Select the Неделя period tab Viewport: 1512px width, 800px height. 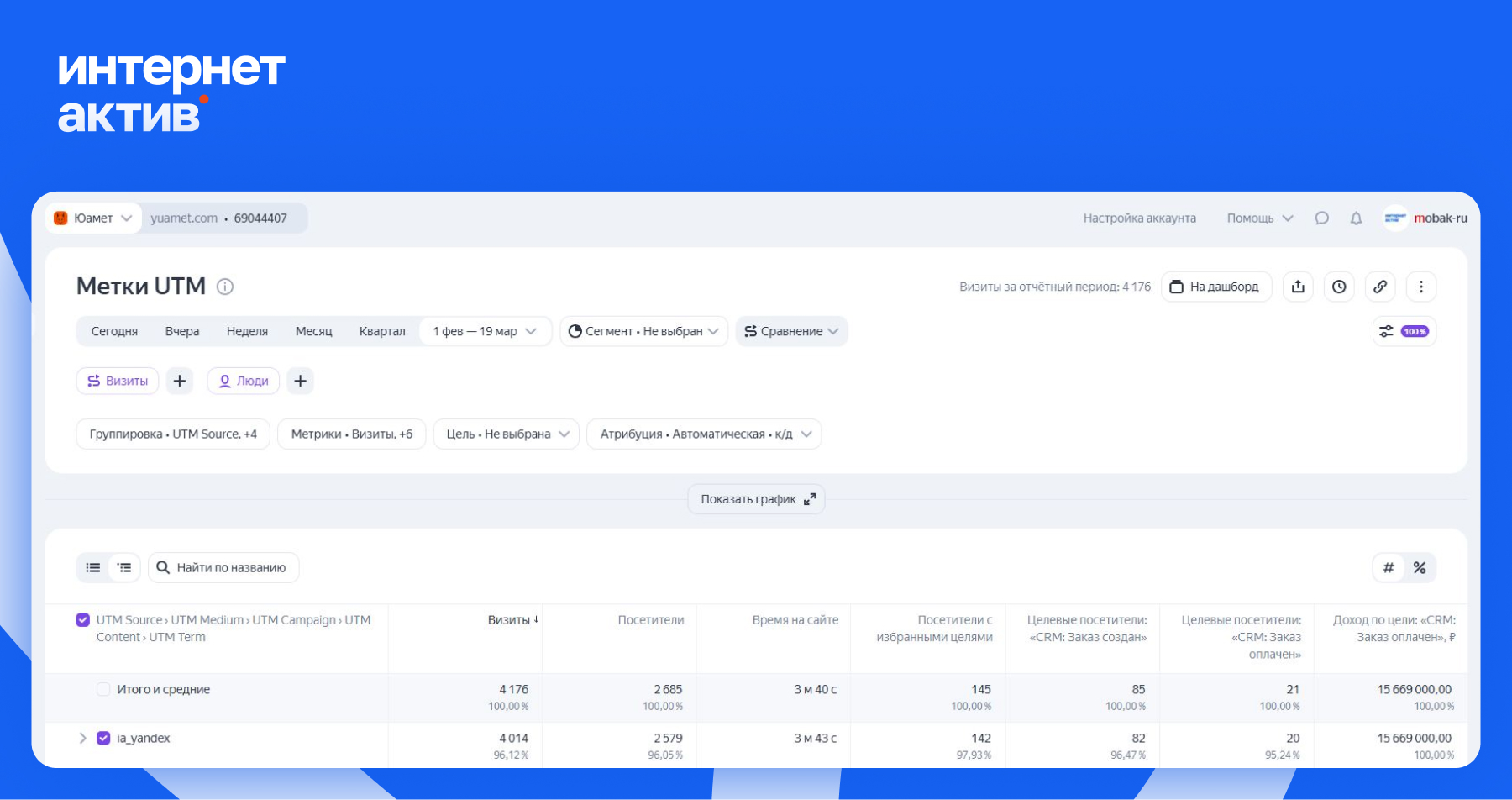pos(247,331)
